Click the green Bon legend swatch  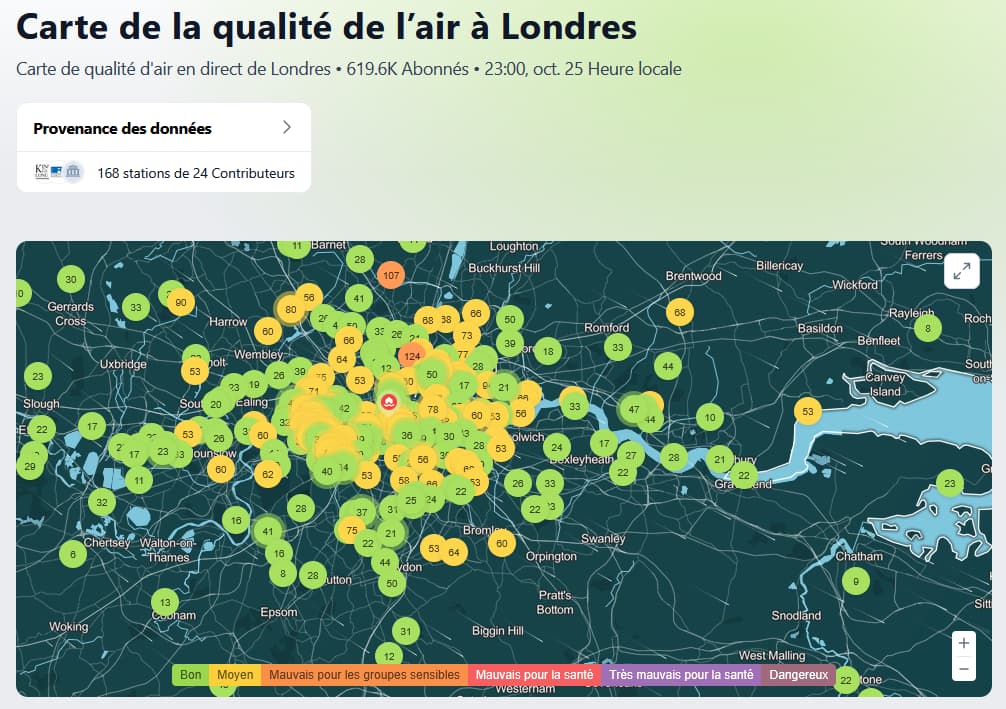click(190, 675)
